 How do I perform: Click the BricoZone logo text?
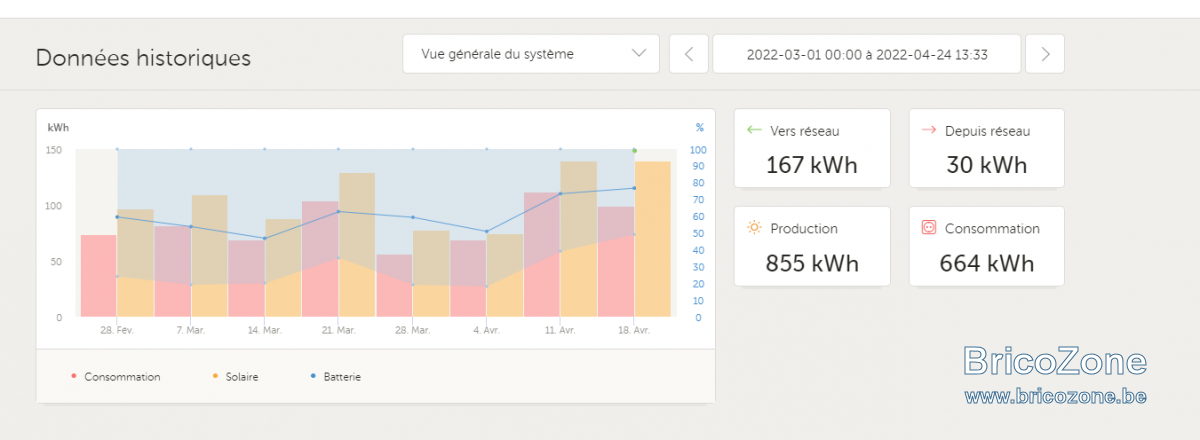1055,361
